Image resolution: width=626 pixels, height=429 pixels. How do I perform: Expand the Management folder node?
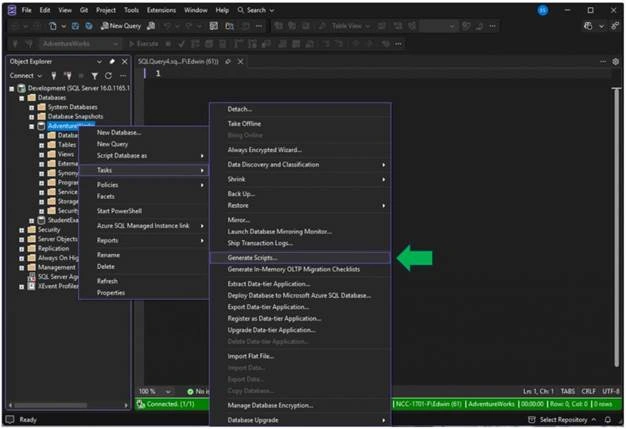pos(22,267)
